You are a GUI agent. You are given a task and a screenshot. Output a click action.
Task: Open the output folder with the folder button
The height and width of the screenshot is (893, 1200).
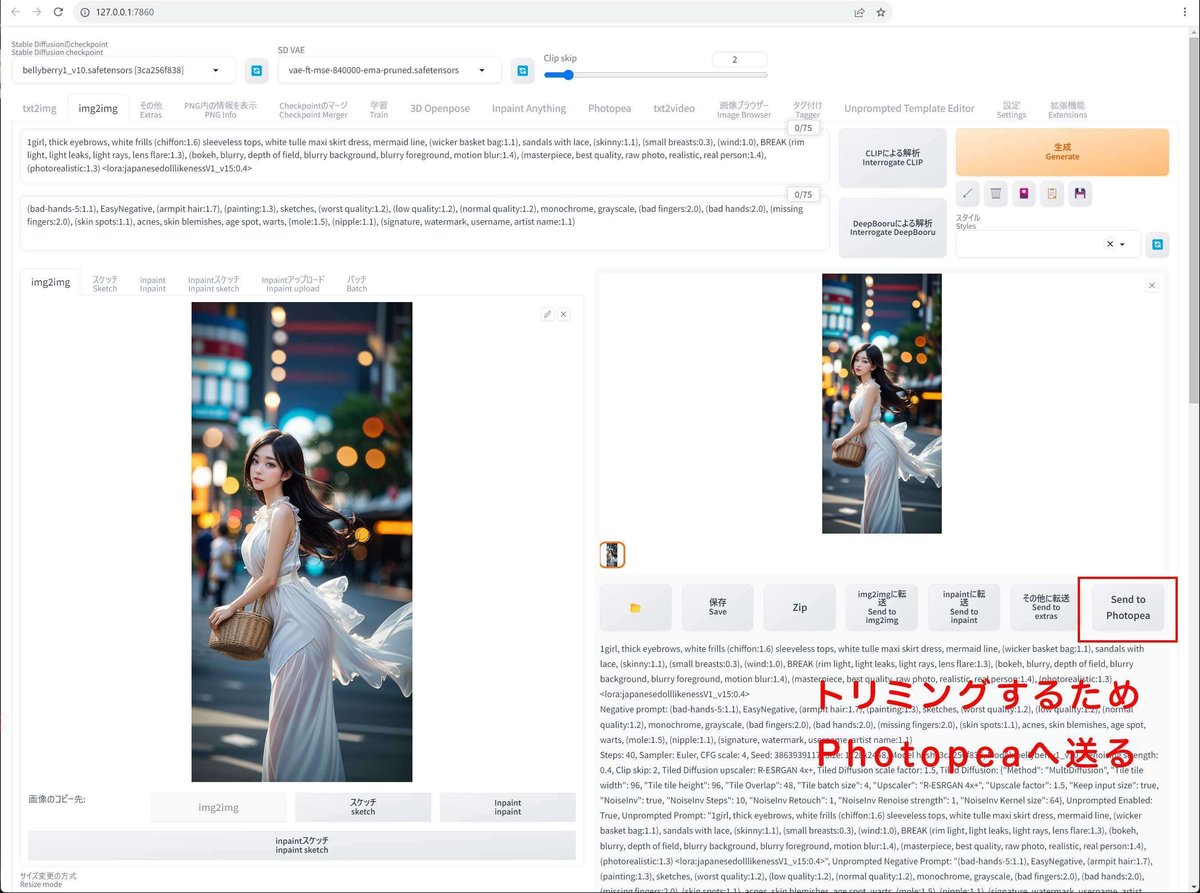[635, 607]
